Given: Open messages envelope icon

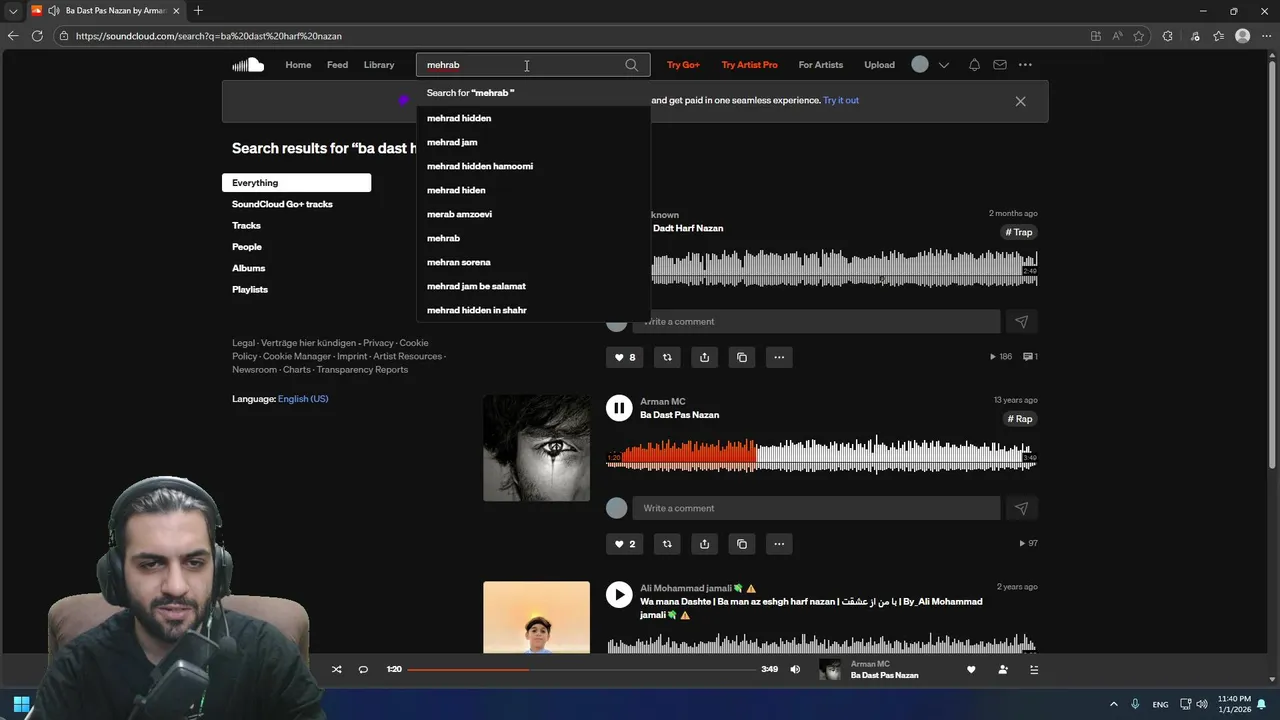Looking at the screenshot, I should (x=1000, y=65).
